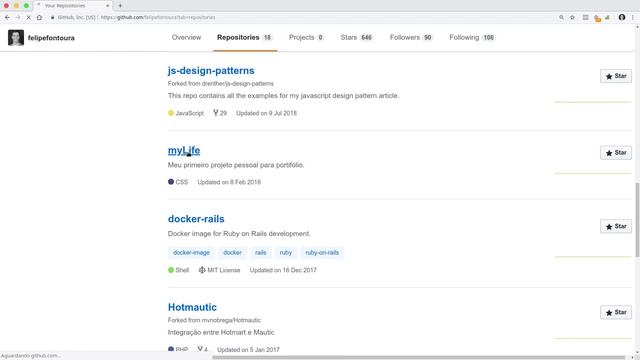Click 'Integração entre Hotmart e Mautic' description

coord(221,333)
